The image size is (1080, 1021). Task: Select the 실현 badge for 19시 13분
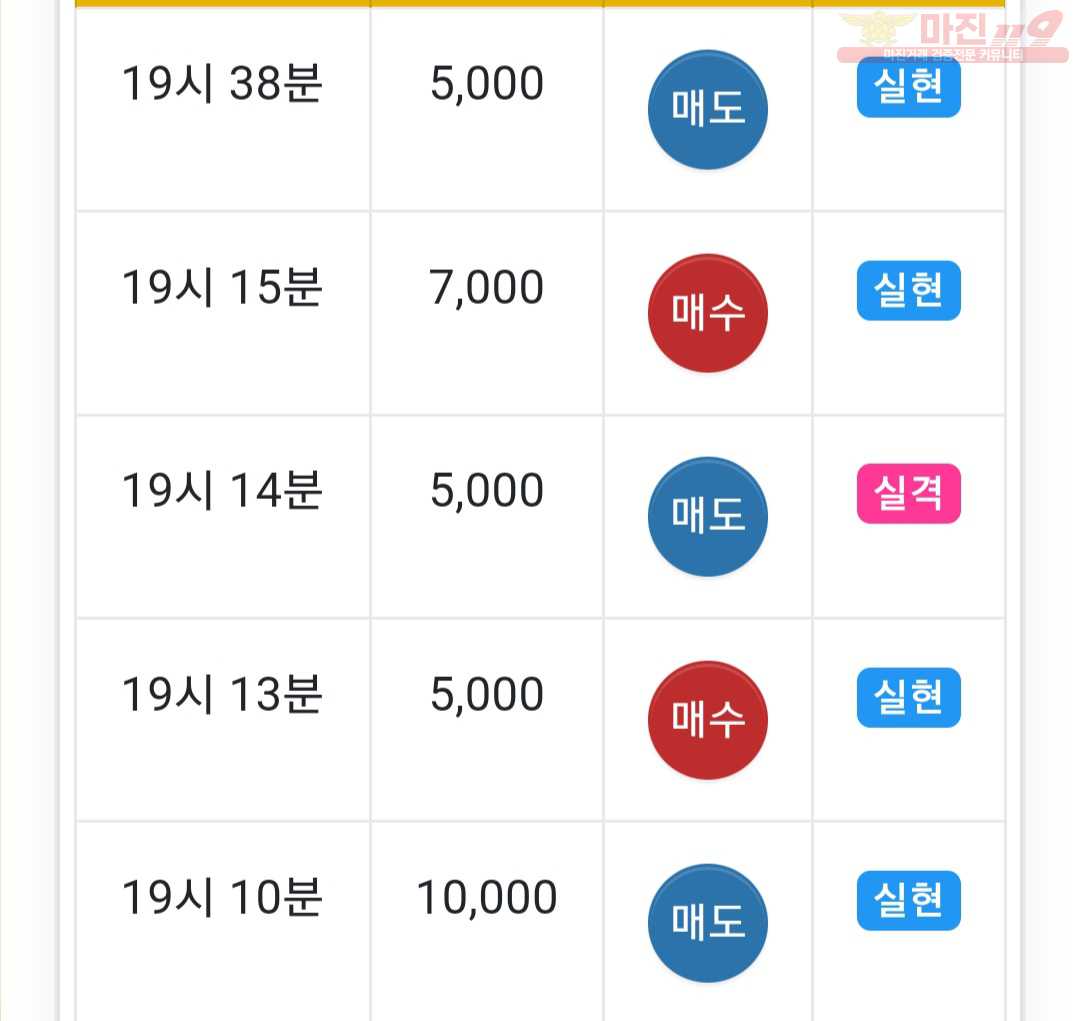[x=908, y=697]
